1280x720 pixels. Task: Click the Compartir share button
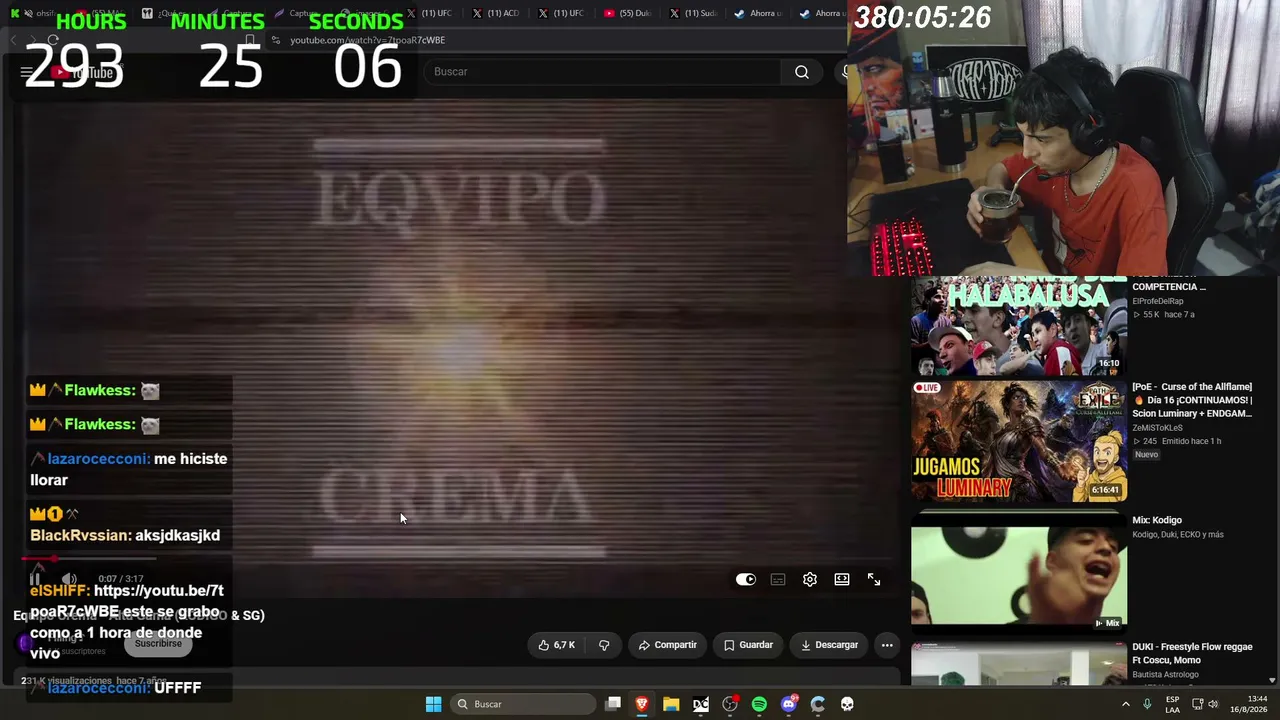tap(667, 645)
